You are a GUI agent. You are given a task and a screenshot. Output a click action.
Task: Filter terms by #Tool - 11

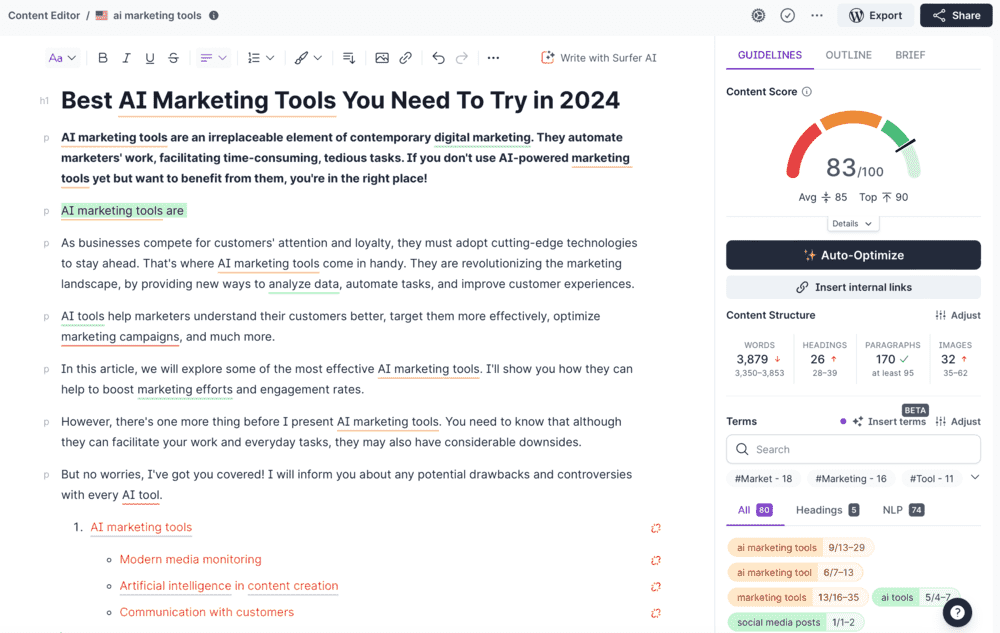[932, 479]
